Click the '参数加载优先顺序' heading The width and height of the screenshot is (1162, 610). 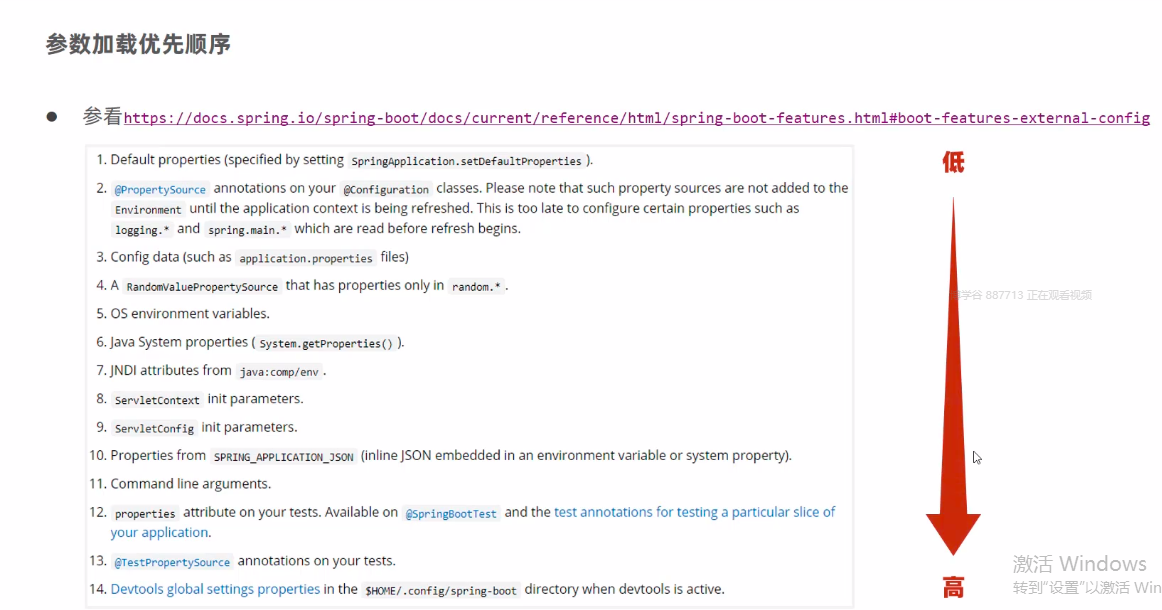pyautogui.click(x=139, y=45)
